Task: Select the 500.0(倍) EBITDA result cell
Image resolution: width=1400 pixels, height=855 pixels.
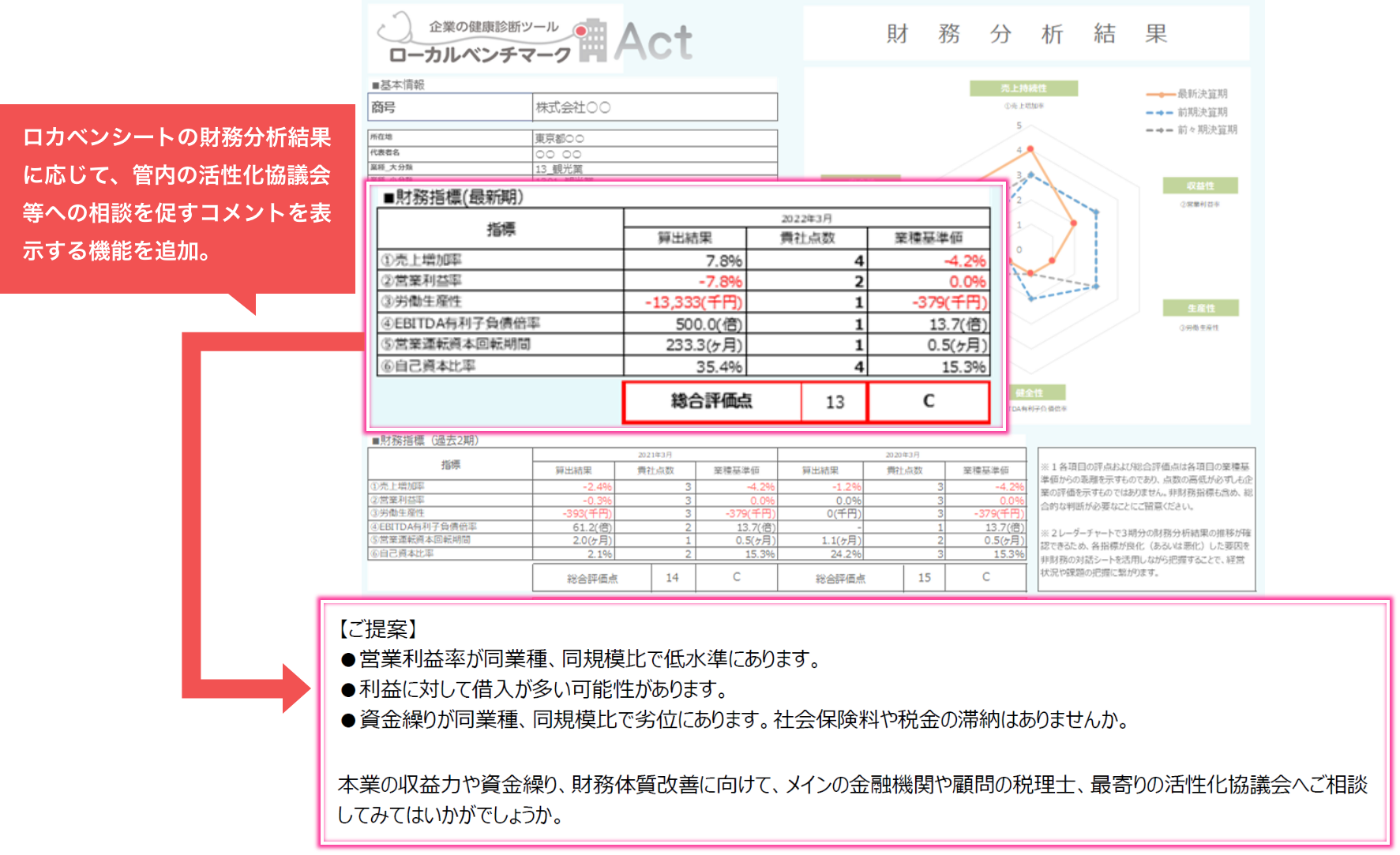Action: [x=685, y=324]
